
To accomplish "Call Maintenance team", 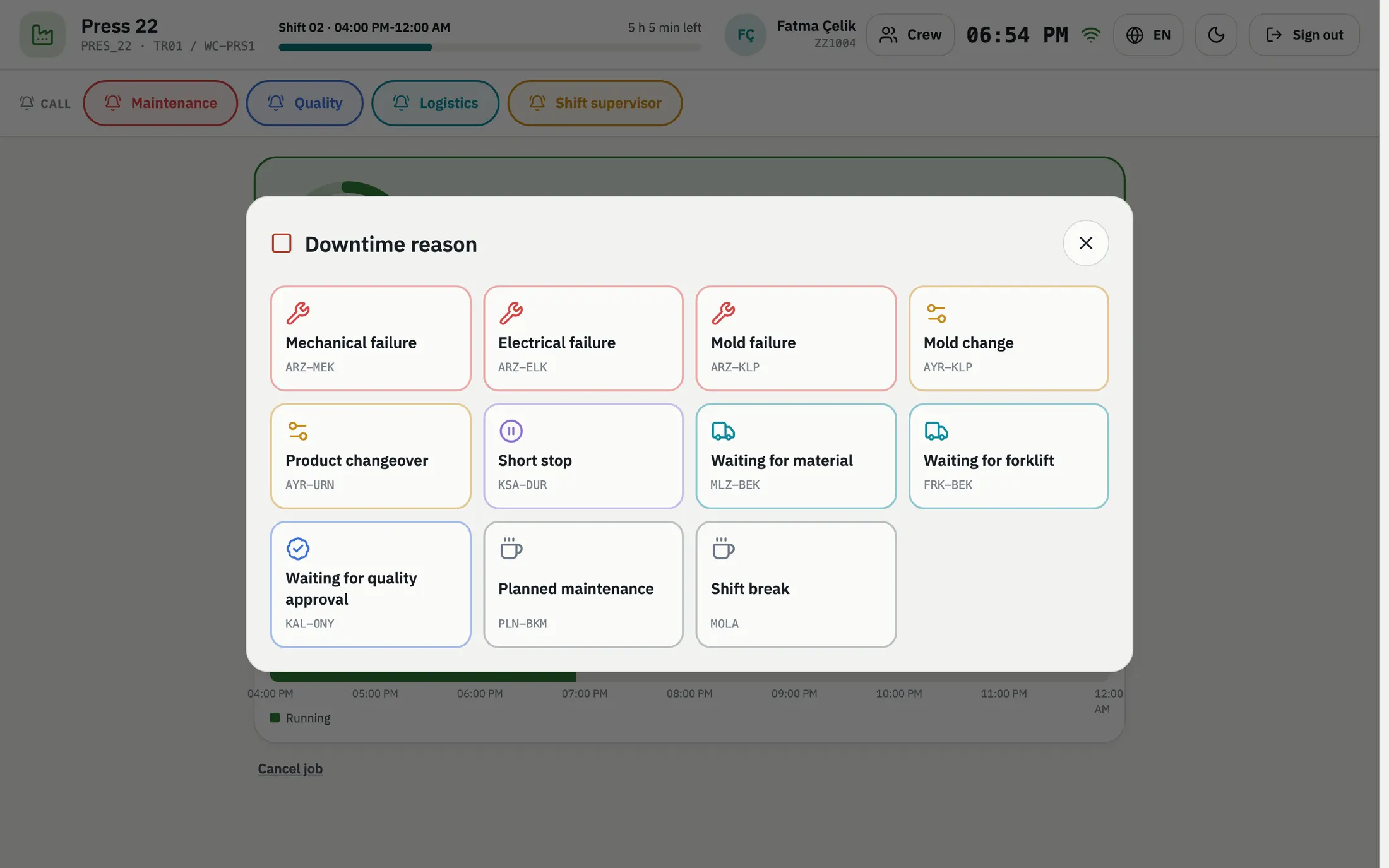I will 160,103.
